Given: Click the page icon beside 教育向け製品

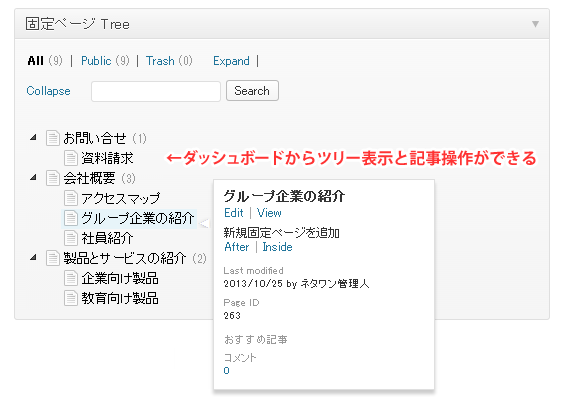Looking at the screenshot, I should 71,298.
